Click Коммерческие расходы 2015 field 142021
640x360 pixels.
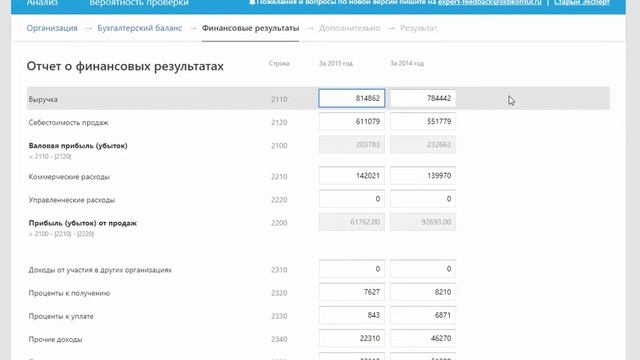352,176
